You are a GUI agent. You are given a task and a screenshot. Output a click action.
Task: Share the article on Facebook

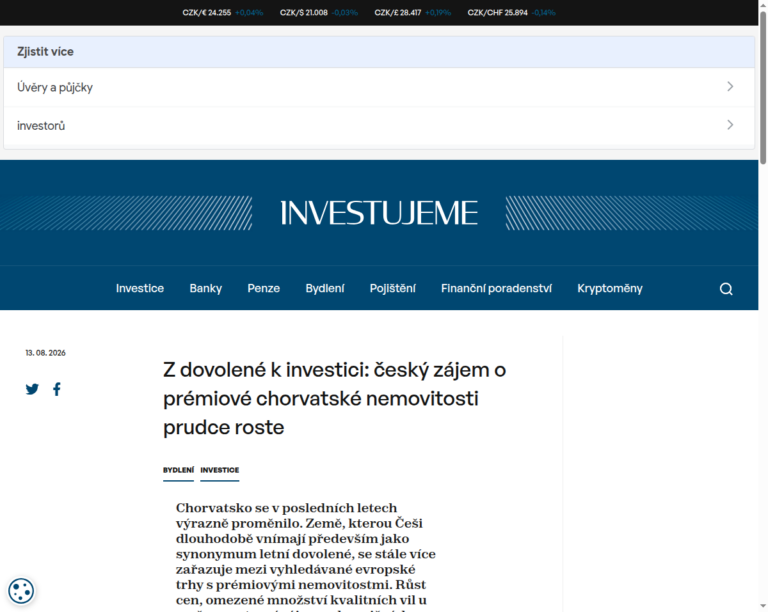click(x=57, y=389)
